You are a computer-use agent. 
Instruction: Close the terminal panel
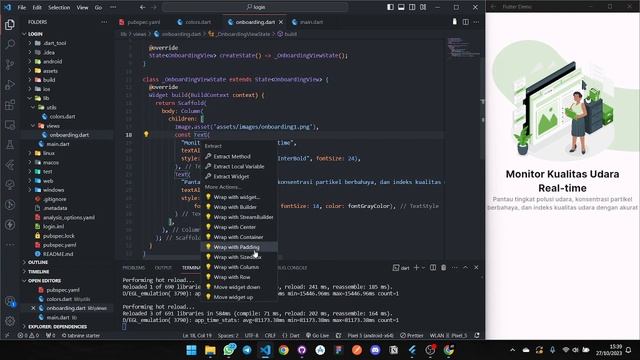click(476, 268)
